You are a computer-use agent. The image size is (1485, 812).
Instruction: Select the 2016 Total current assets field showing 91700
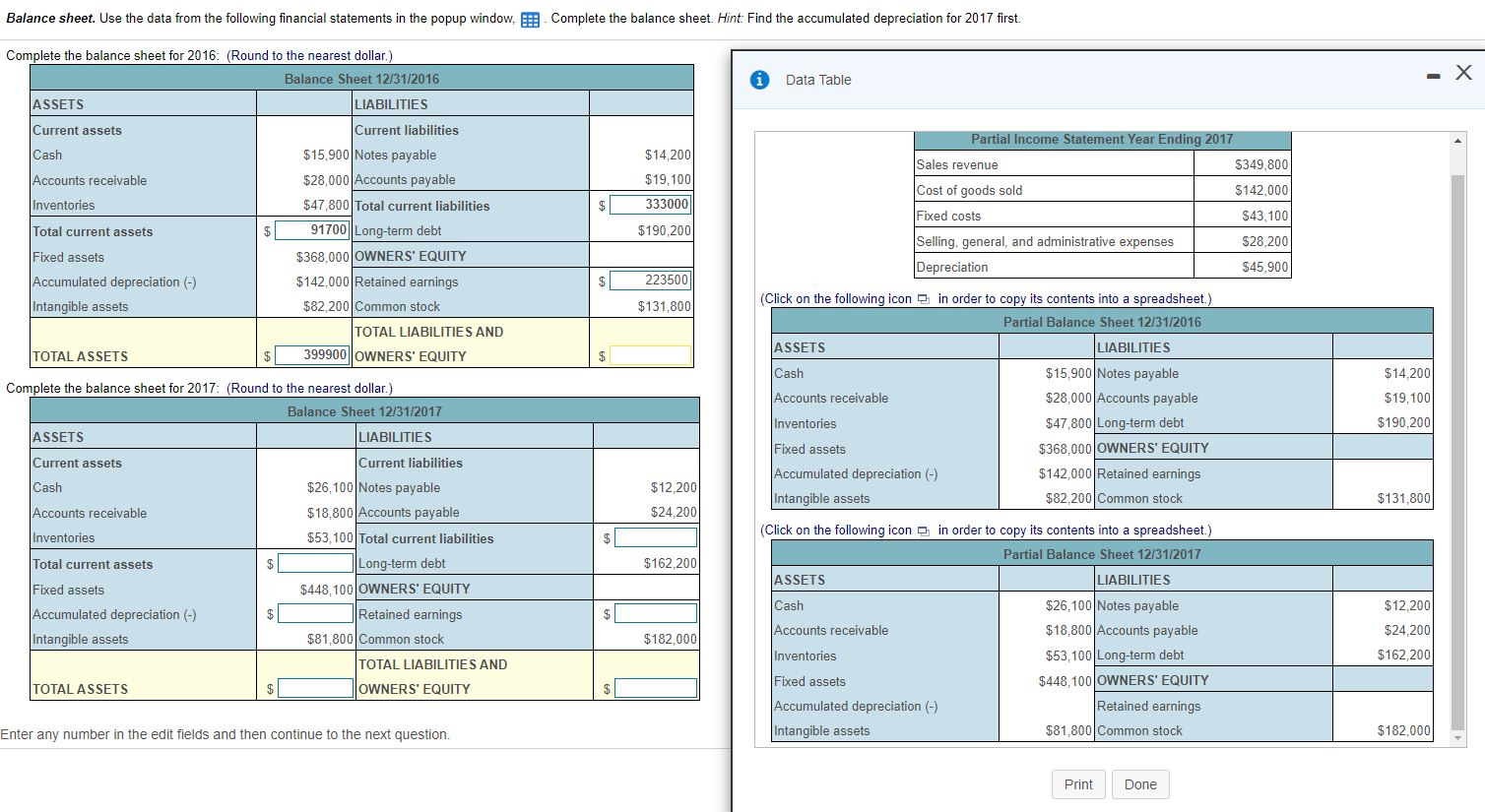(311, 231)
